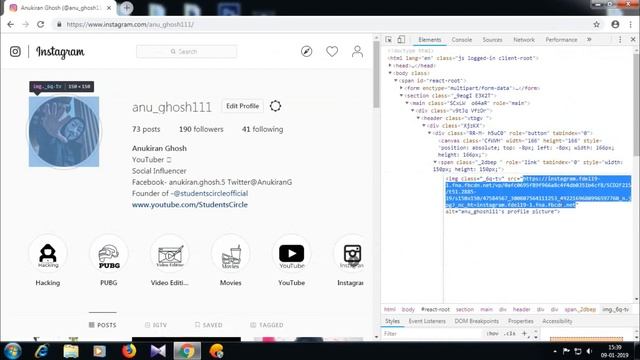This screenshot has width=640, height=360.
Task: Launch Firefox from taskbar
Action: 129,351
